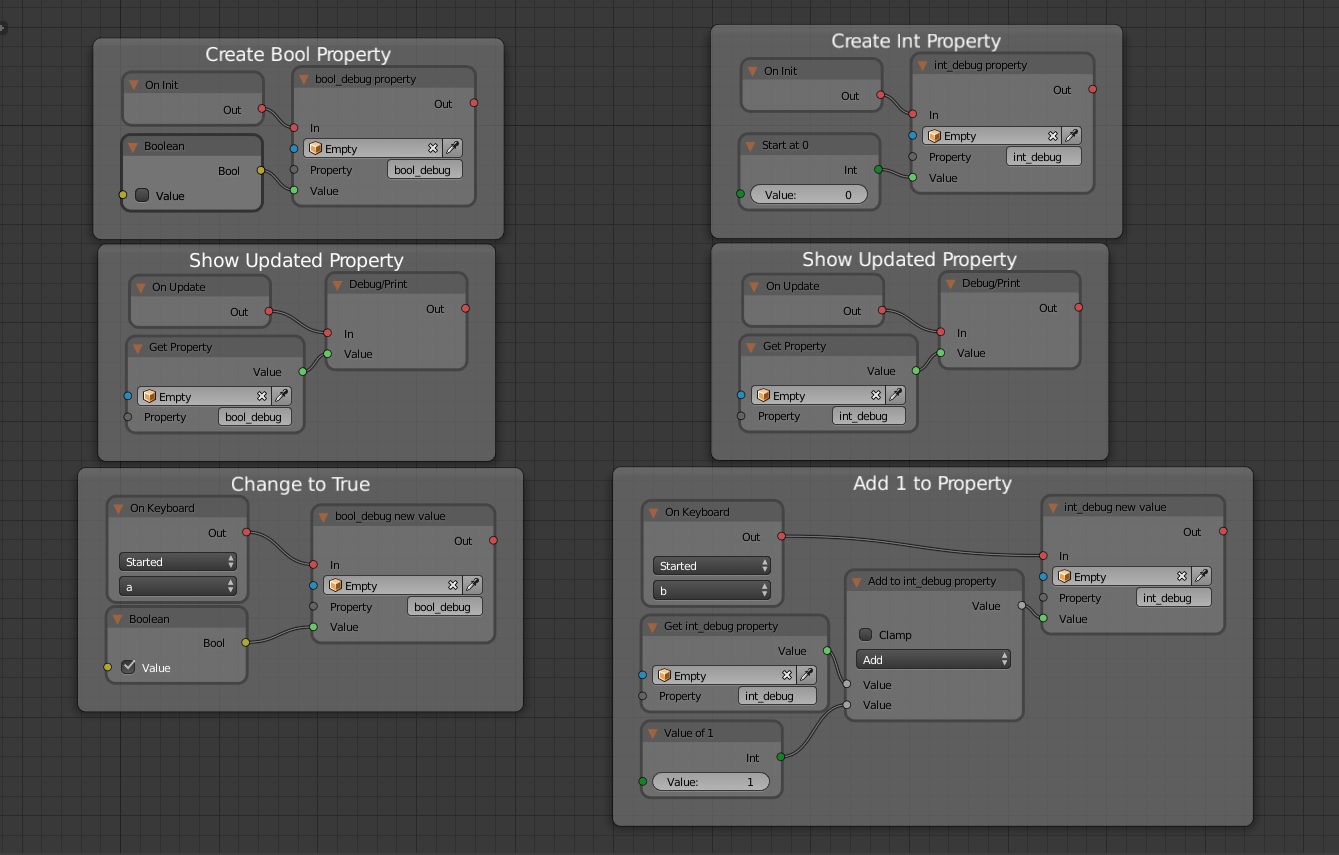Clear Empty object in int_debug property node
The height and width of the screenshot is (855, 1339).
point(1053,135)
